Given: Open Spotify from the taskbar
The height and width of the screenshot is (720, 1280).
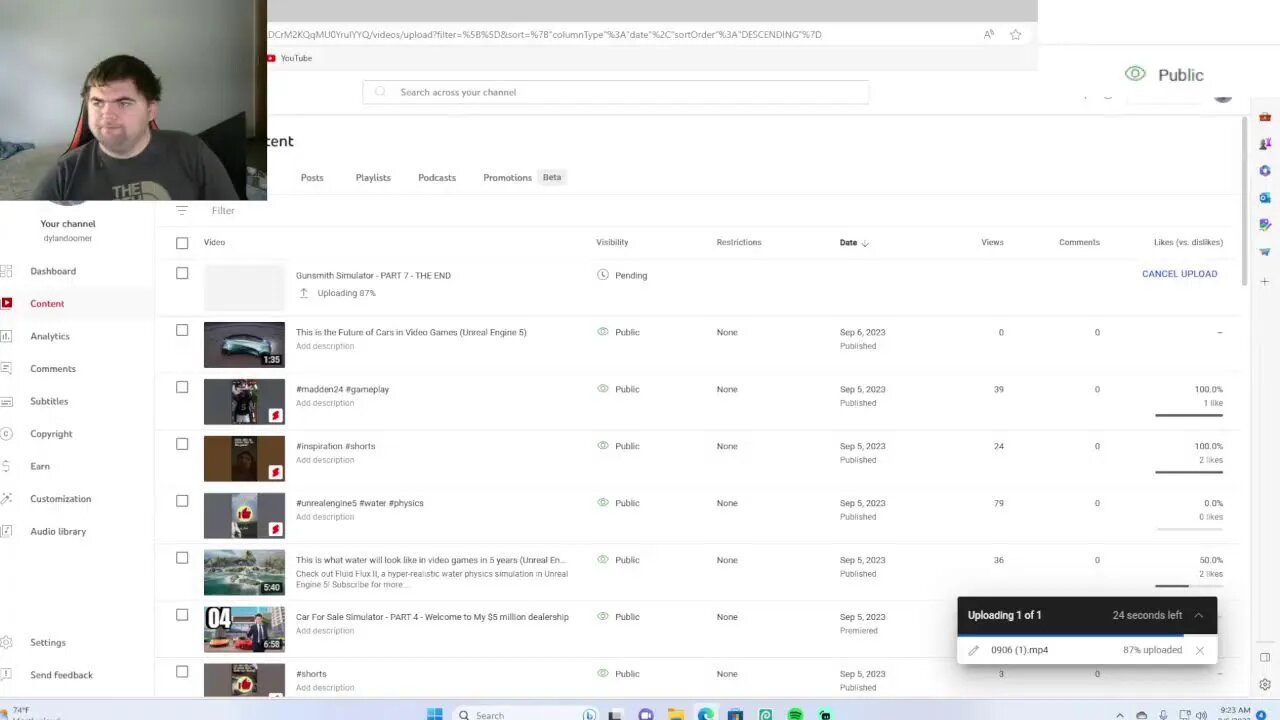Looking at the screenshot, I should 795,714.
